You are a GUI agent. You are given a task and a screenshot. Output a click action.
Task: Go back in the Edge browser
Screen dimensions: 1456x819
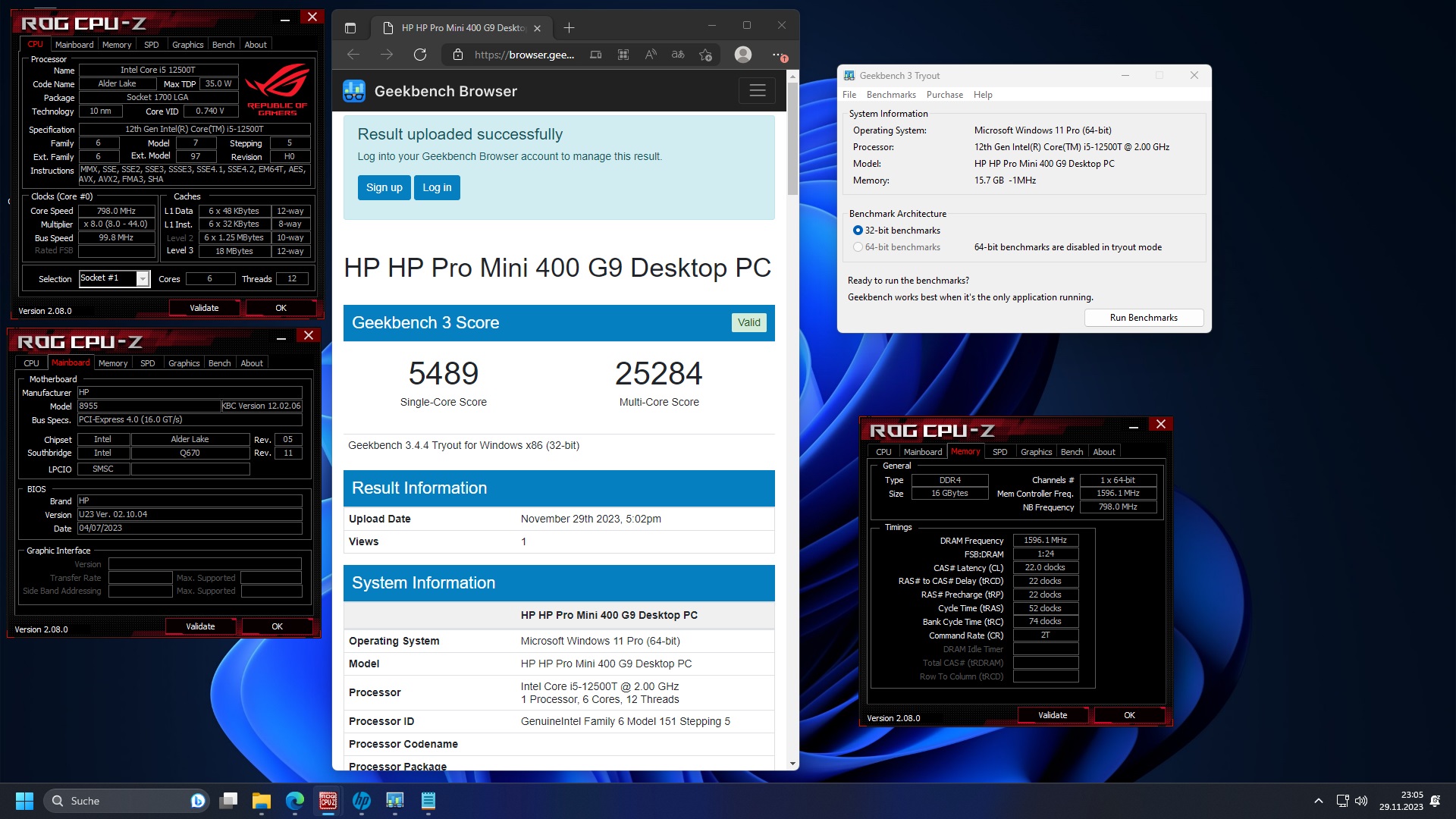353,55
